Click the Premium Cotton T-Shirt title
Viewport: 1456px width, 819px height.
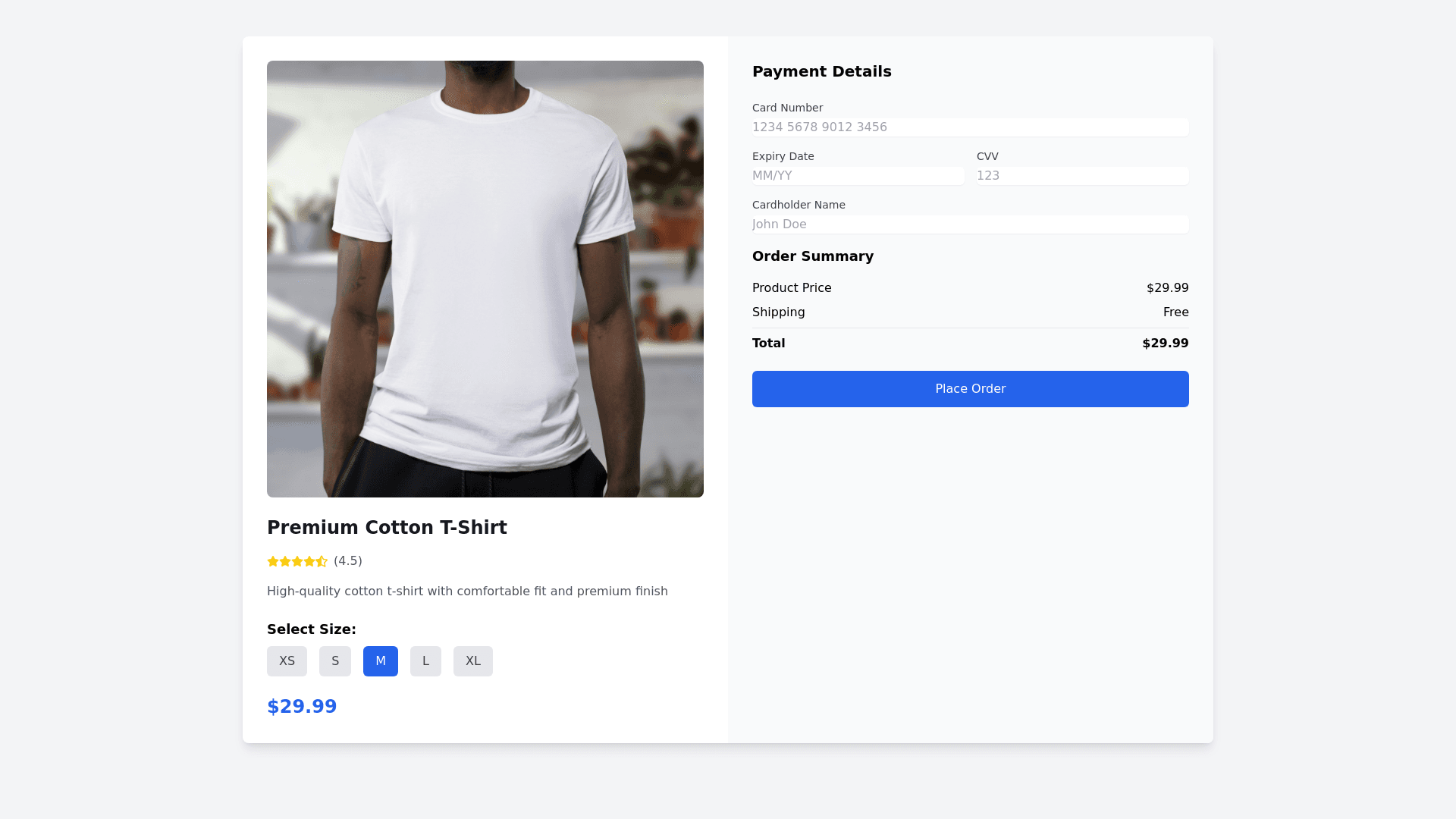(387, 528)
